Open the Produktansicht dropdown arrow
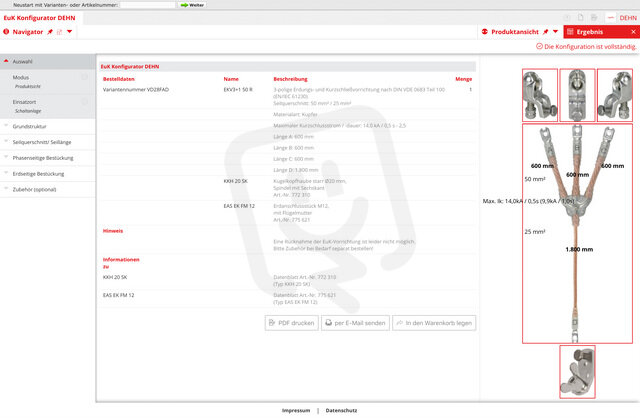Screen dimensions: 640x418 pos(556,31)
